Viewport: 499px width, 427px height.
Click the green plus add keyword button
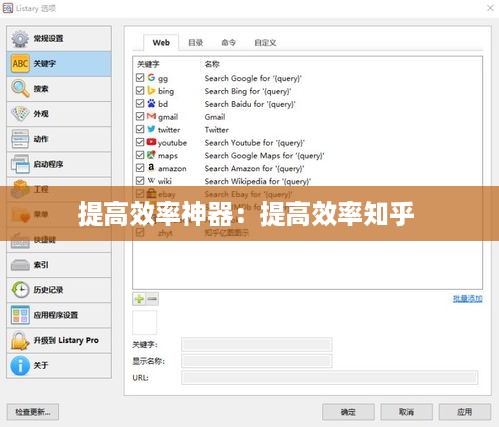(x=139, y=299)
